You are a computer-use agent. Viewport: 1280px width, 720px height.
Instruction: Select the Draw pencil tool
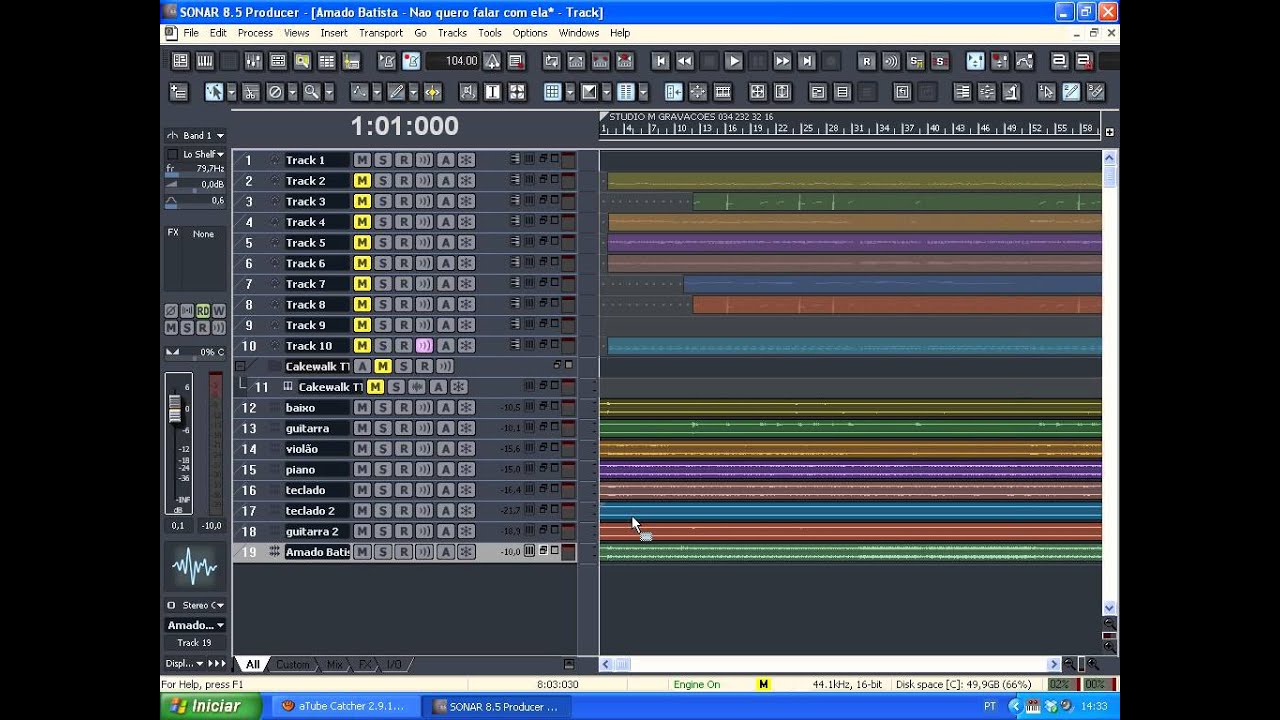coord(396,92)
